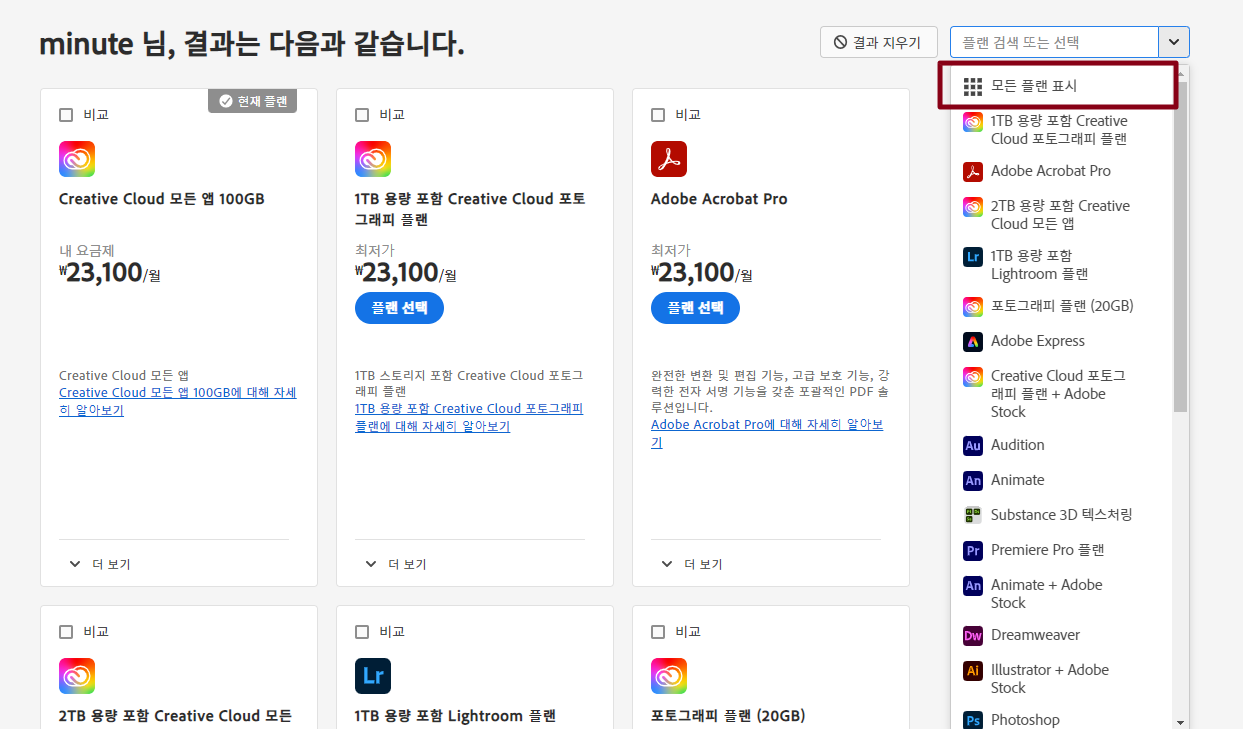Click icon of 2TB Creative Cloud 모든 앱 in list
This screenshot has height=729, width=1243.
click(x=973, y=207)
